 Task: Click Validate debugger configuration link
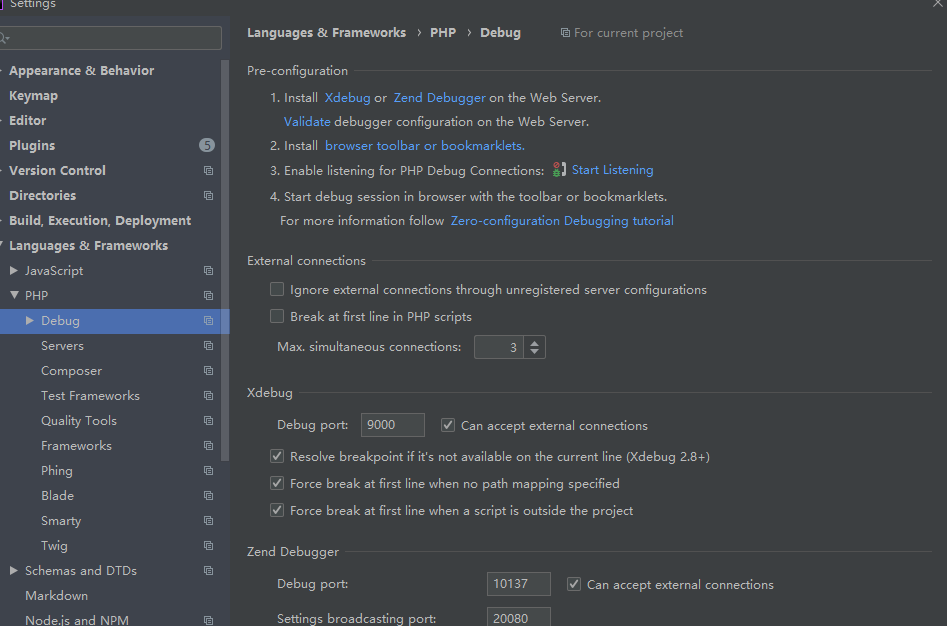pos(307,121)
